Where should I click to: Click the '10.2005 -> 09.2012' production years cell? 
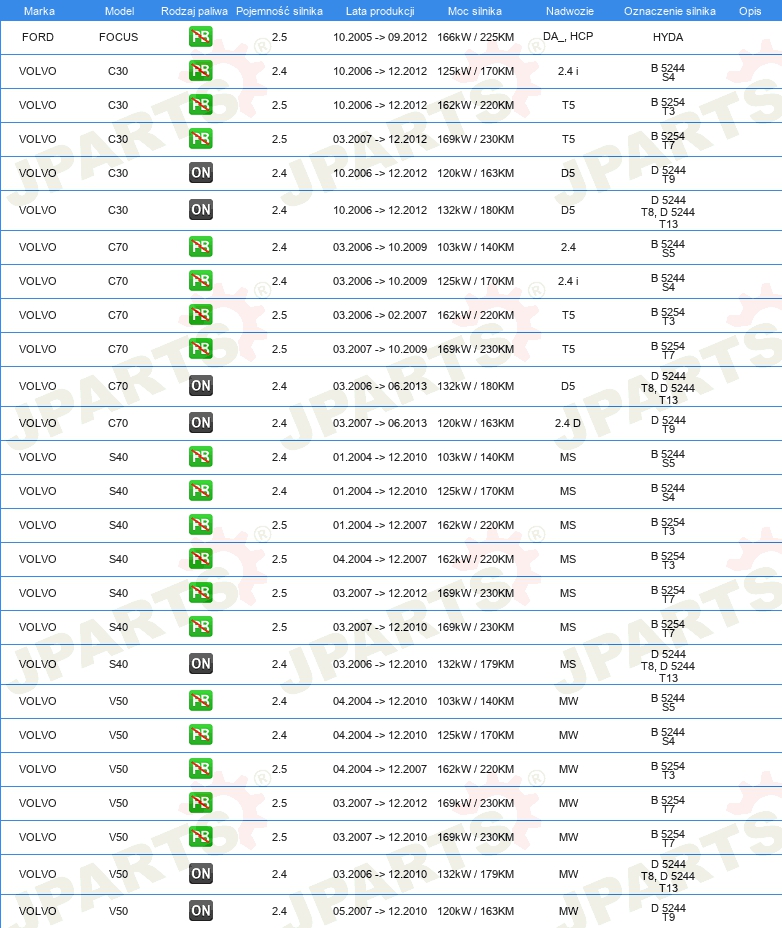click(x=380, y=37)
